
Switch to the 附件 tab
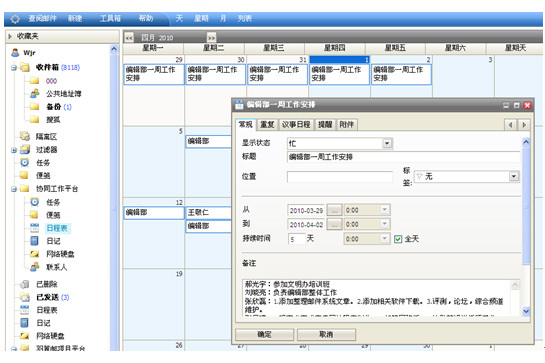[347, 124]
